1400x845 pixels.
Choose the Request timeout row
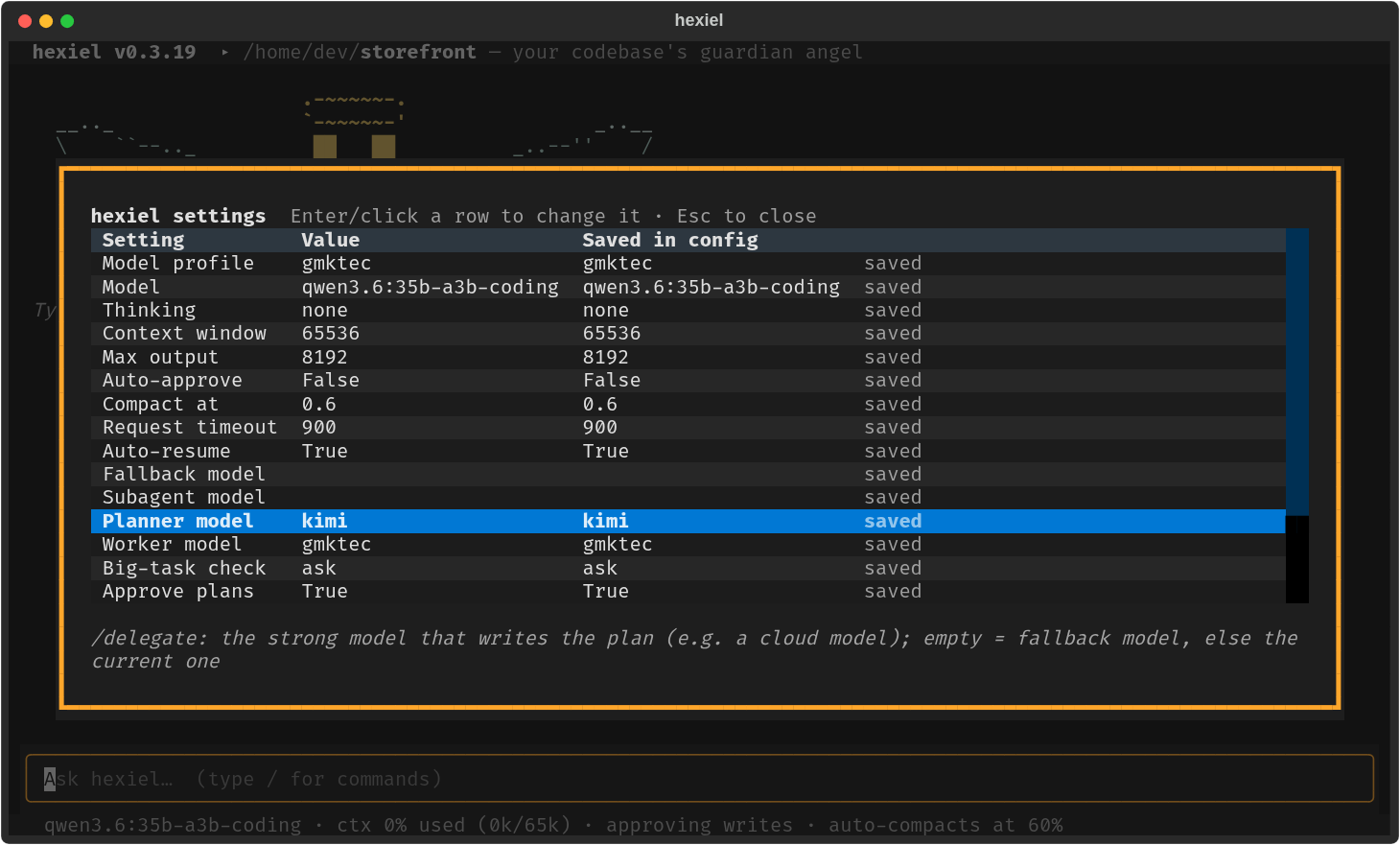[688, 428]
